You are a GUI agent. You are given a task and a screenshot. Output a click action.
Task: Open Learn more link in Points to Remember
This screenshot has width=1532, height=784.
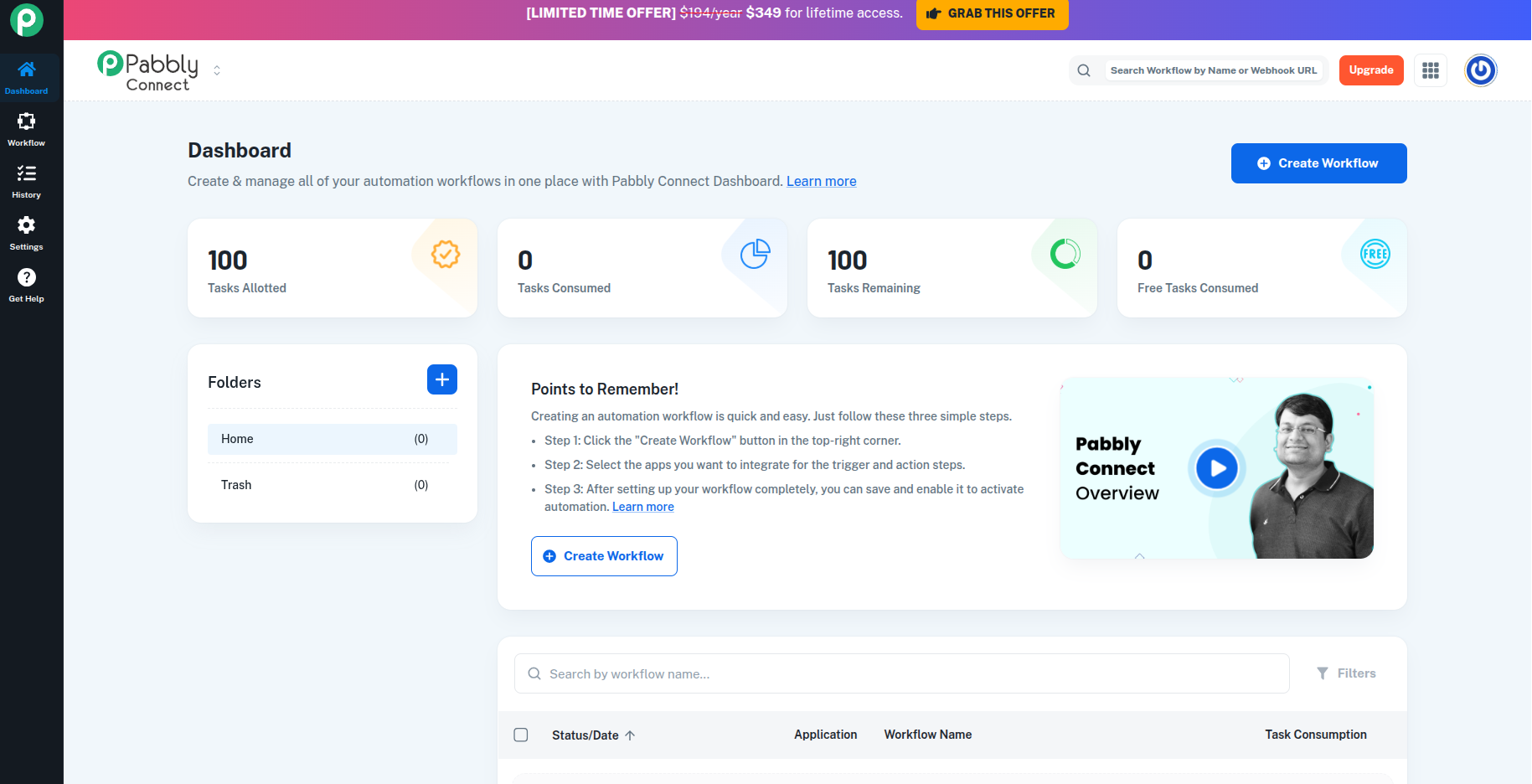coord(643,507)
